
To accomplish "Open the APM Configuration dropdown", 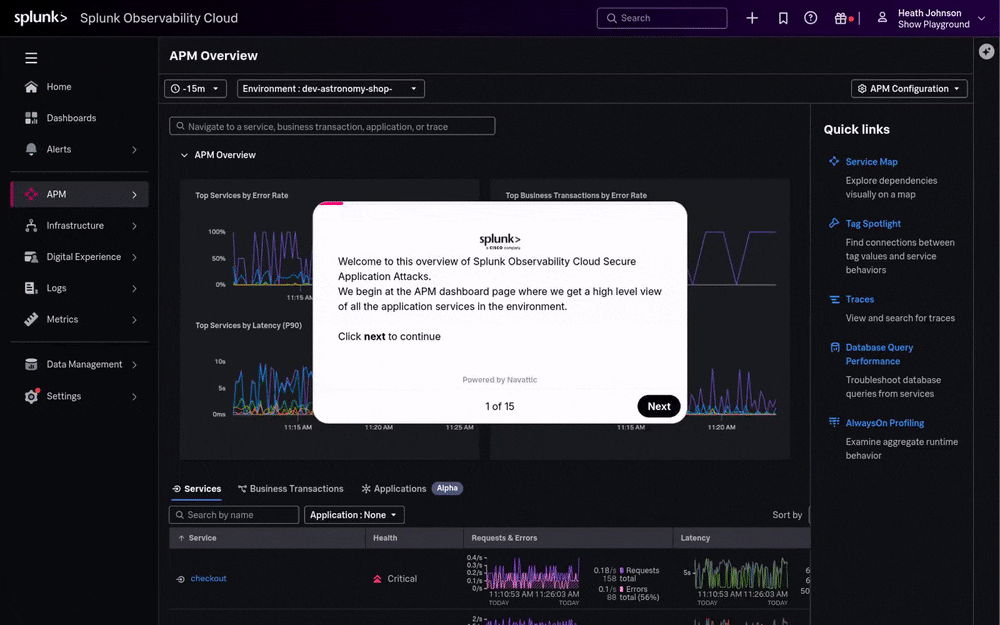I will point(909,89).
